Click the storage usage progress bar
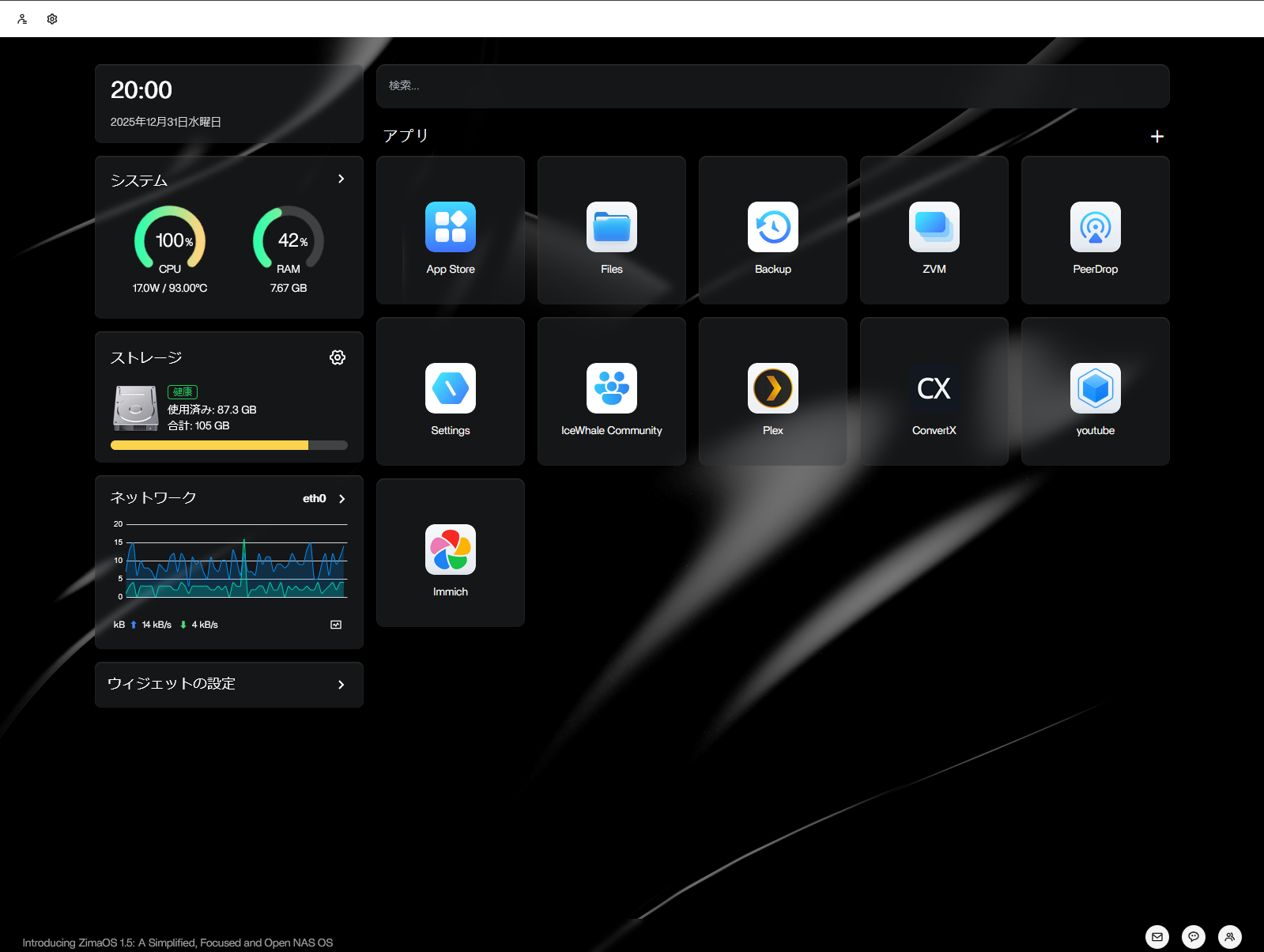The height and width of the screenshot is (952, 1264). (228, 445)
